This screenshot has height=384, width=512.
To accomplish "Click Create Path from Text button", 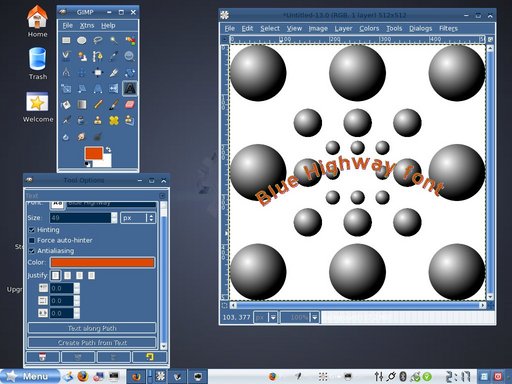I will click(x=92, y=343).
